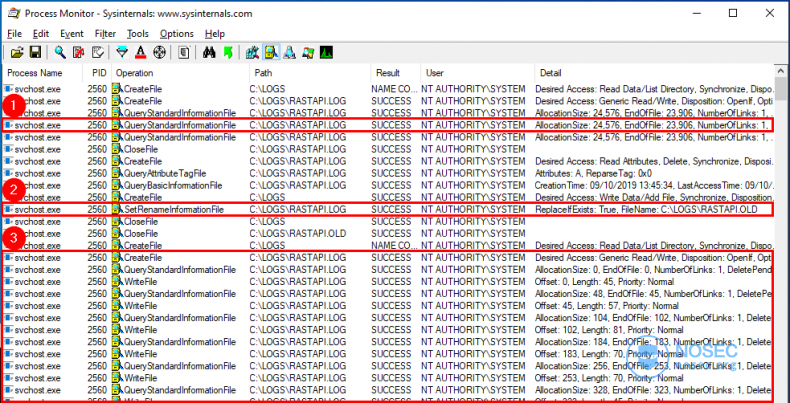Select the QueryAttributeTagFile operation cell
Image resolution: width=790 pixels, height=403 pixels.
[165, 173]
